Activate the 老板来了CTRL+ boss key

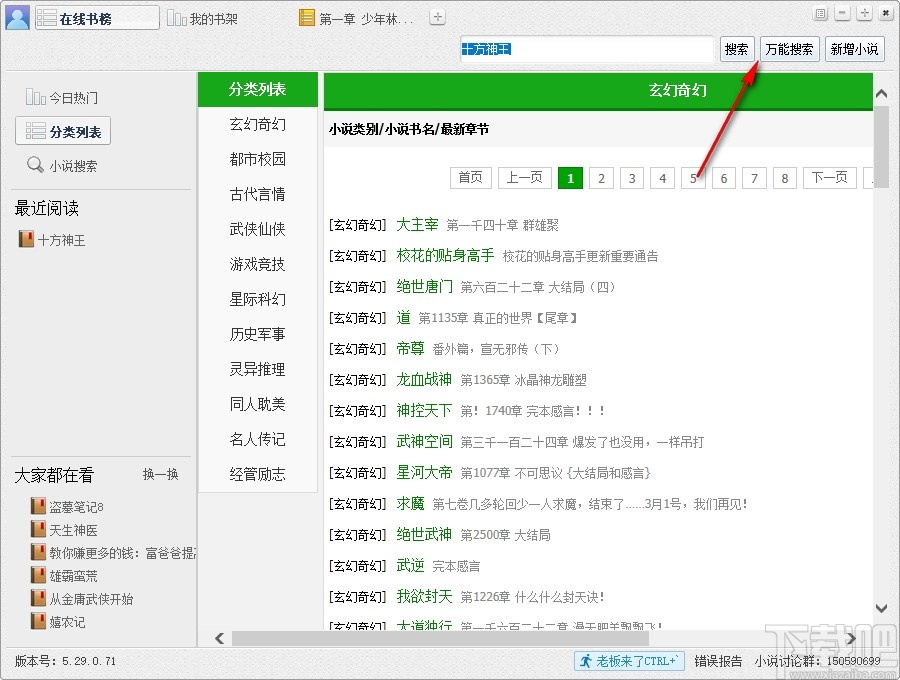coord(630,660)
